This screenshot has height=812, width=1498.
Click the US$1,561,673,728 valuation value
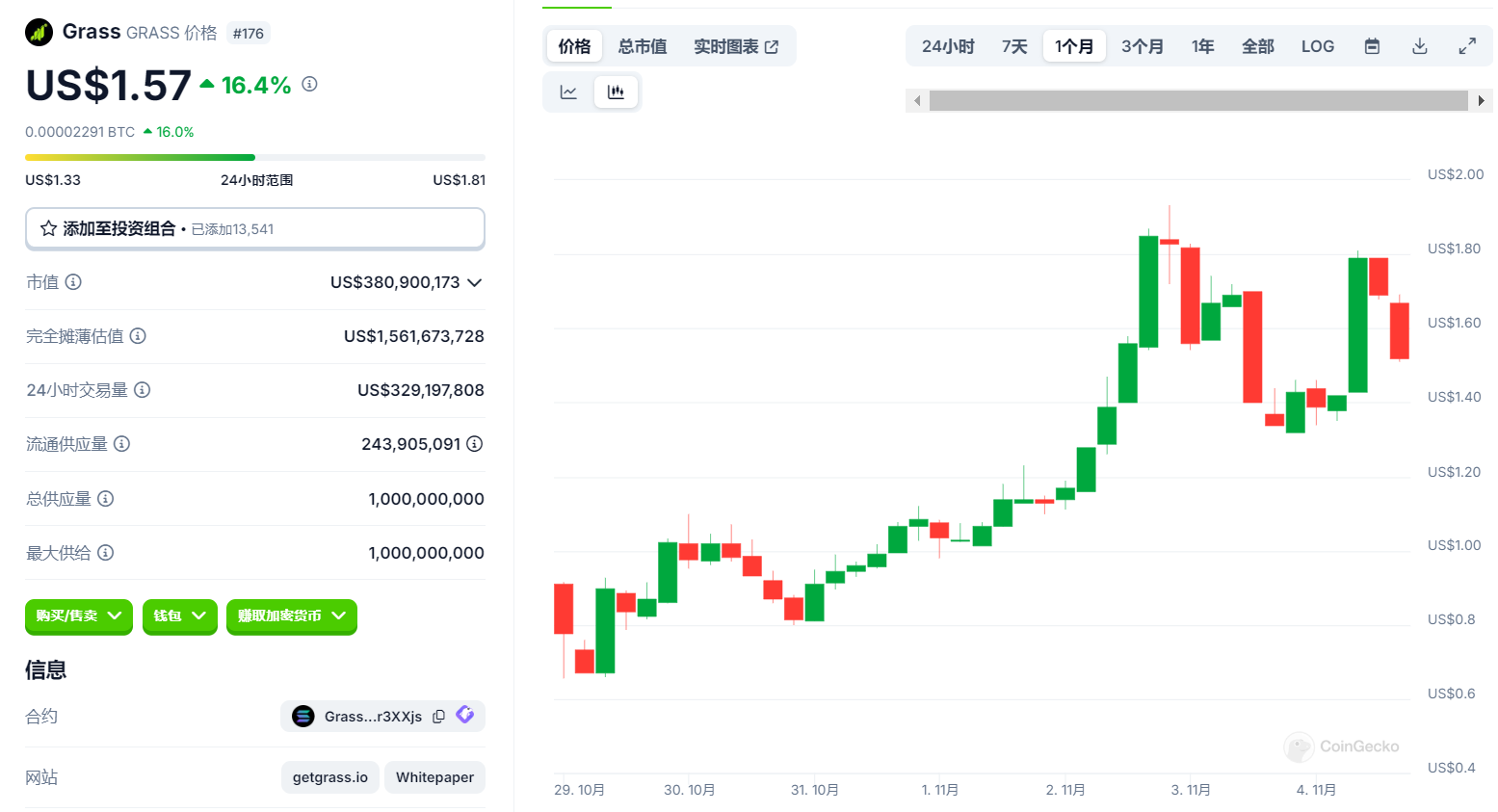point(414,336)
